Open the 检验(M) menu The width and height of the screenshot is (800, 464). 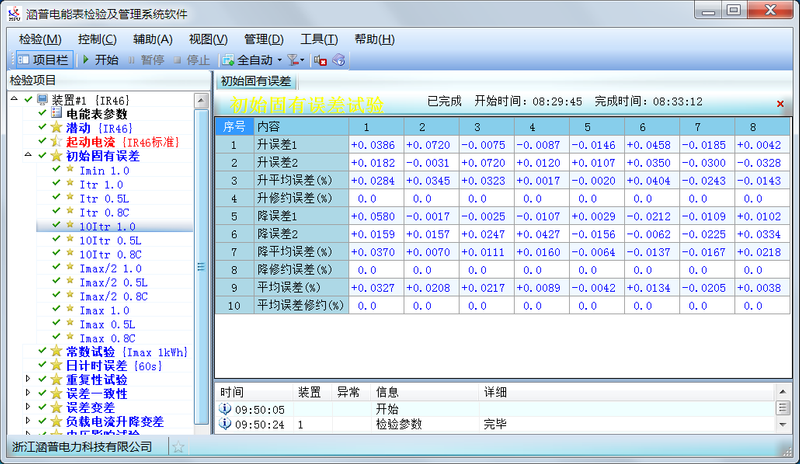[x=38, y=39]
